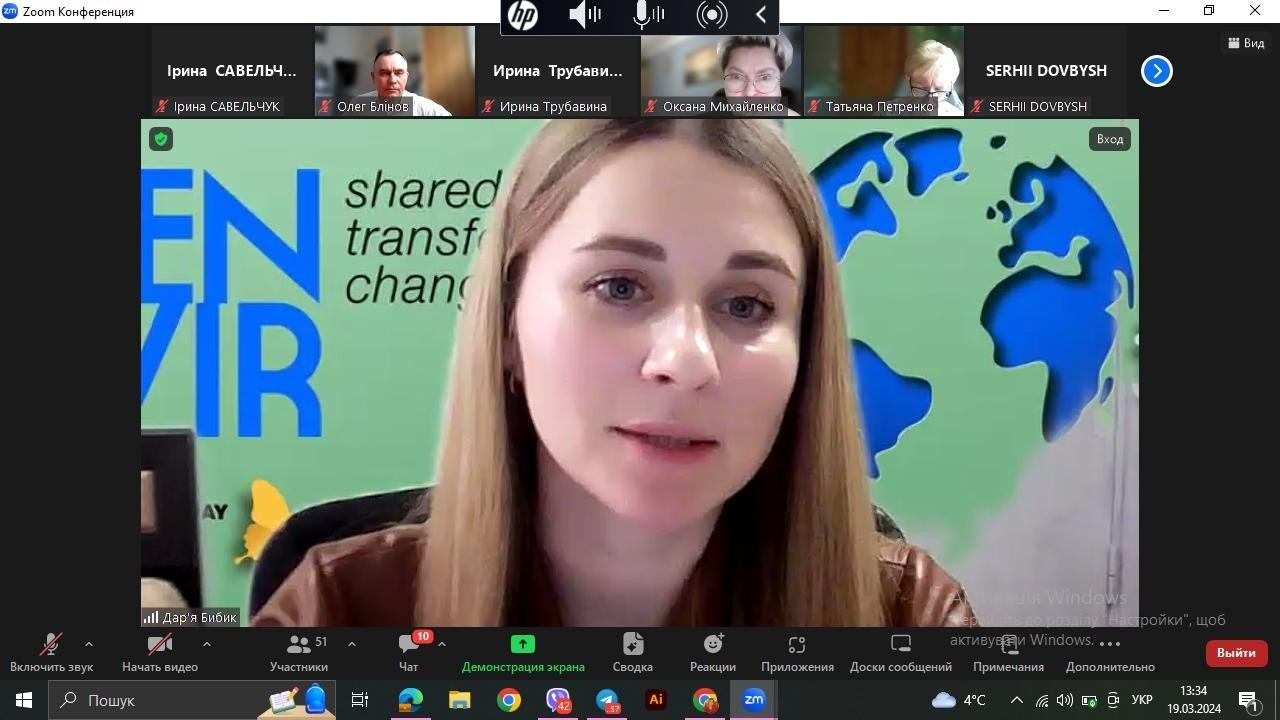Toggle microphone in HP overlay bar

coord(649,15)
